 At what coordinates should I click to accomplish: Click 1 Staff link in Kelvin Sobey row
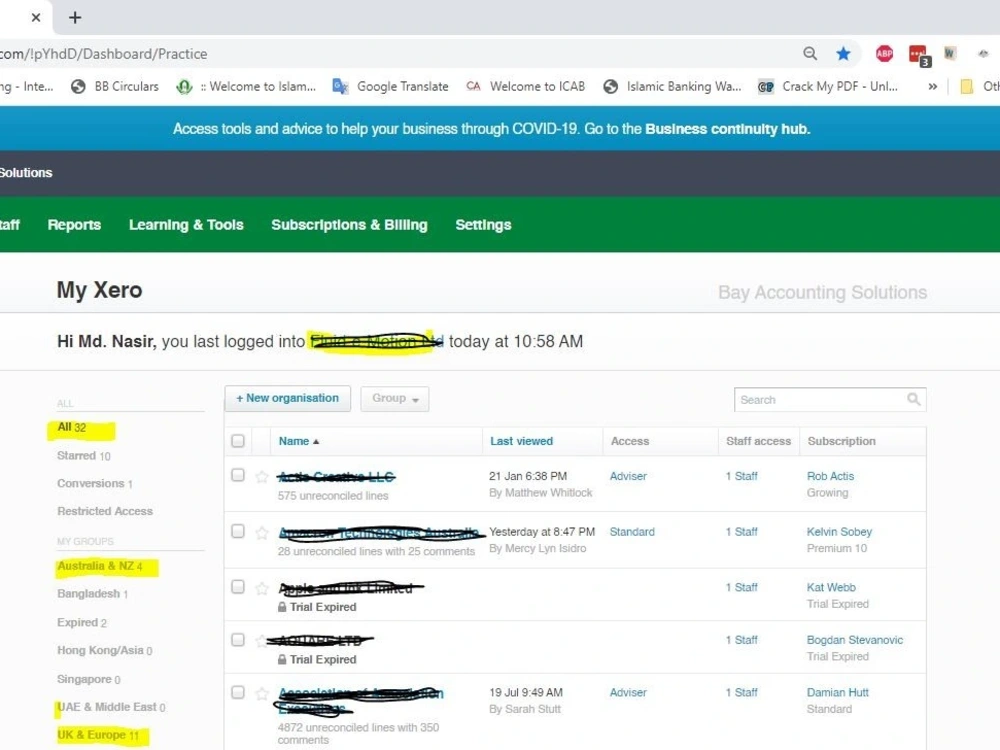741,531
